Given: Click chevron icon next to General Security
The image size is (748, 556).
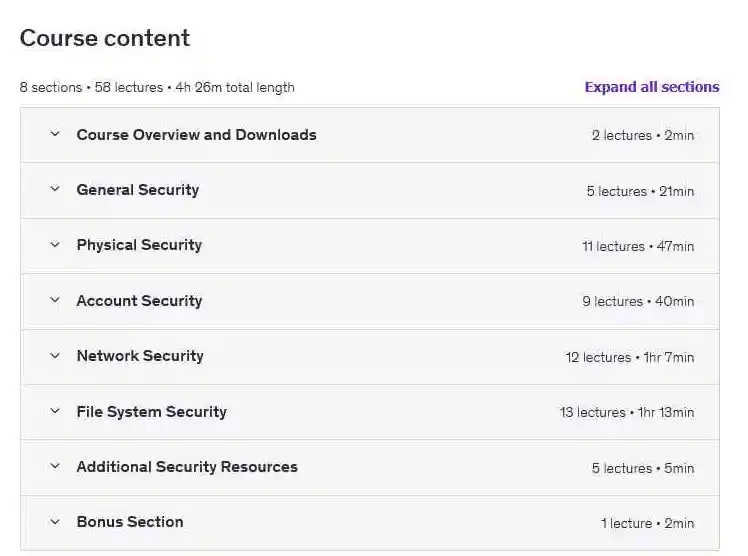Looking at the screenshot, I should [x=55, y=189].
